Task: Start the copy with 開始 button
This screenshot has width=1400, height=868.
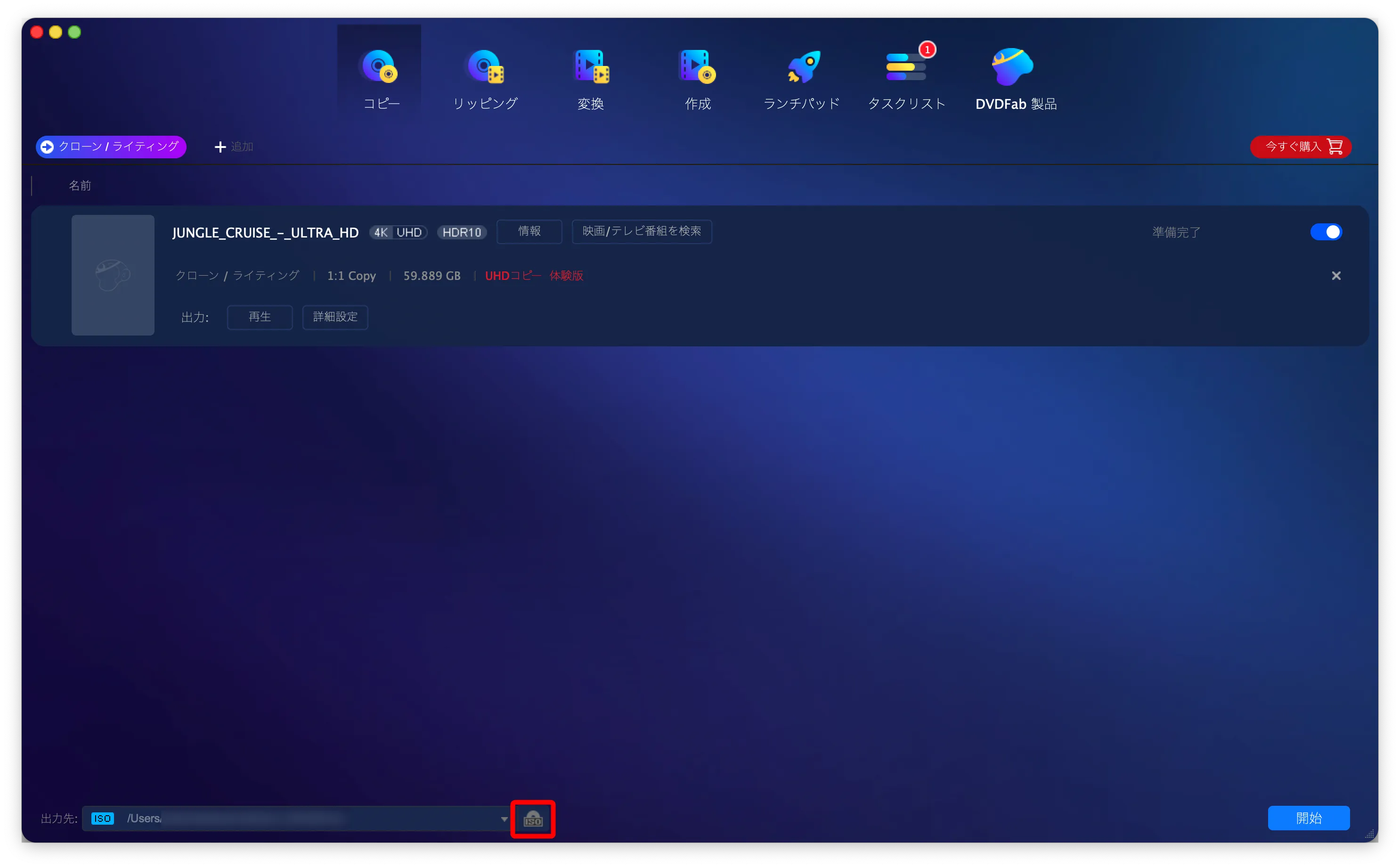Action: click(1309, 818)
